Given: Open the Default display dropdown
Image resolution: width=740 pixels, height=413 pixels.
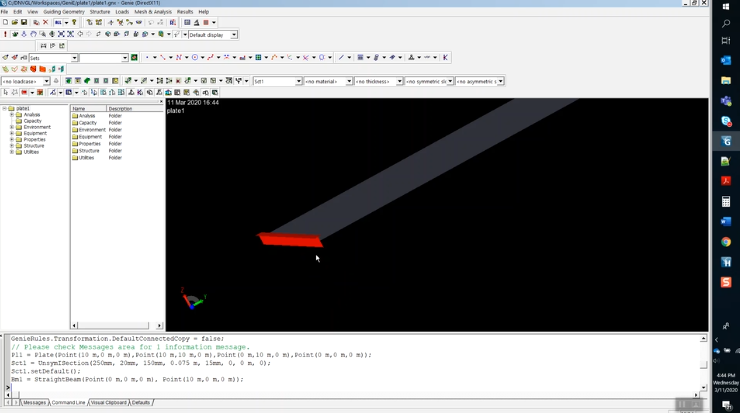Looking at the screenshot, I should (234, 34).
